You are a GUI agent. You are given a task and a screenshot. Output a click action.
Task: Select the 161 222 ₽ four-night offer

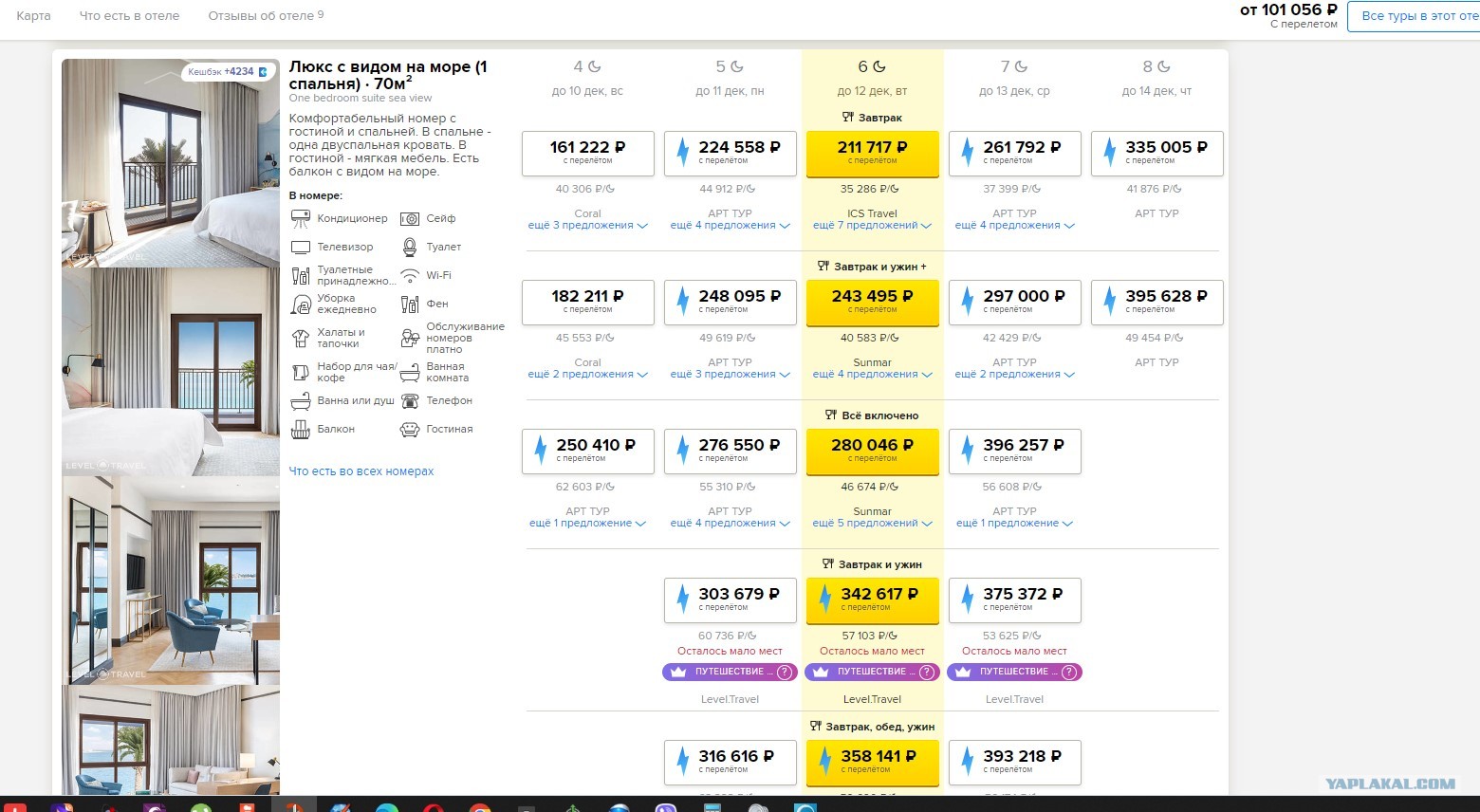point(588,154)
